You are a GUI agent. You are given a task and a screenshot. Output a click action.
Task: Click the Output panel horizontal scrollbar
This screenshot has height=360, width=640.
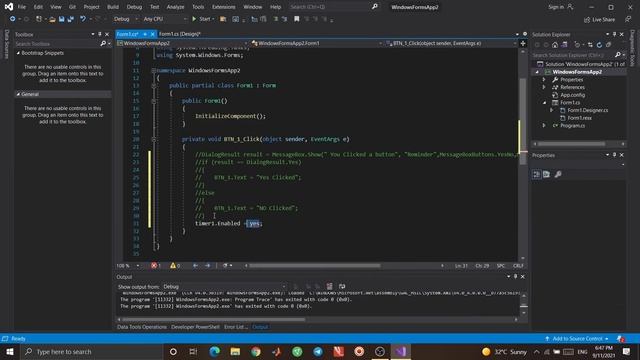tap(213, 320)
